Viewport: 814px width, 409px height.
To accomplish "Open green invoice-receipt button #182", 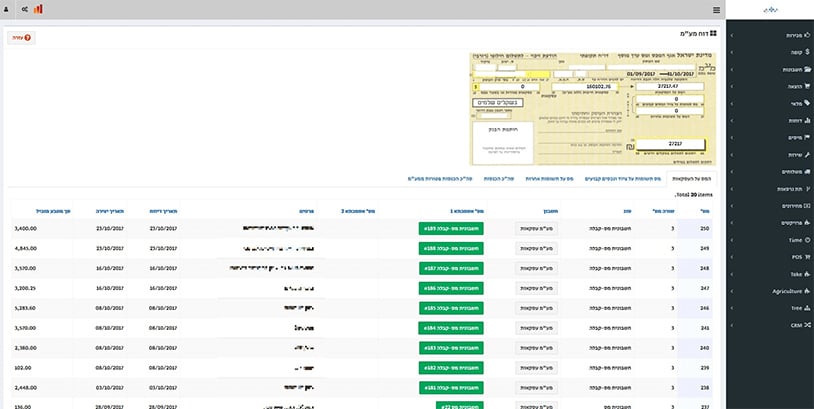I will coord(451,367).
